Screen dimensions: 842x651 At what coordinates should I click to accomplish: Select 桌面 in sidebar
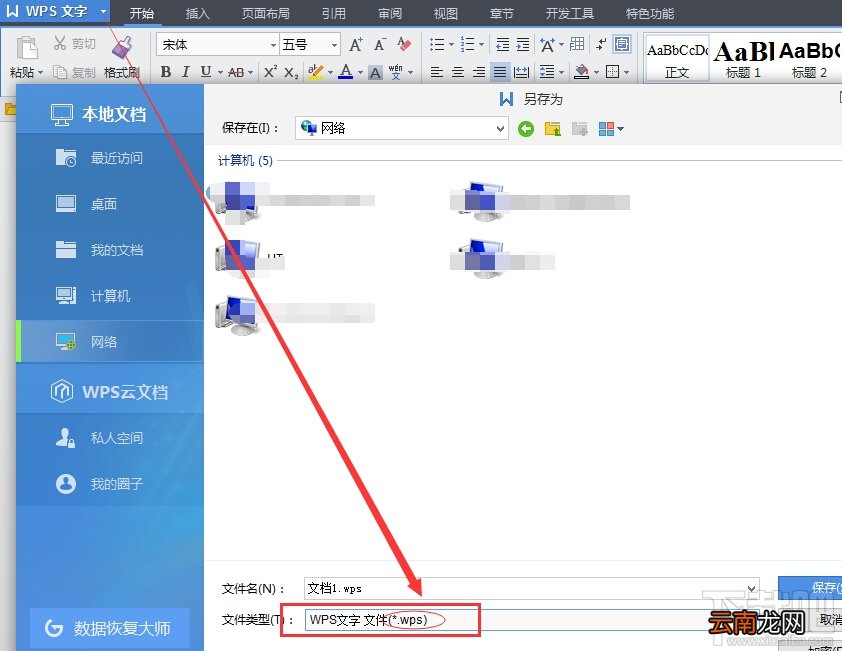(110, 204)
